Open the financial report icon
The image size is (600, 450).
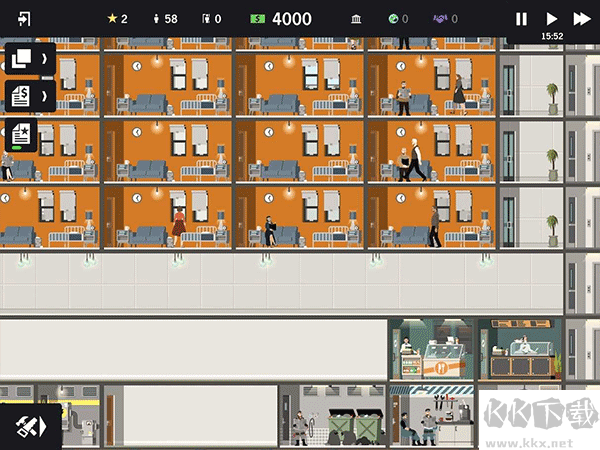click(x=21, y=96)
